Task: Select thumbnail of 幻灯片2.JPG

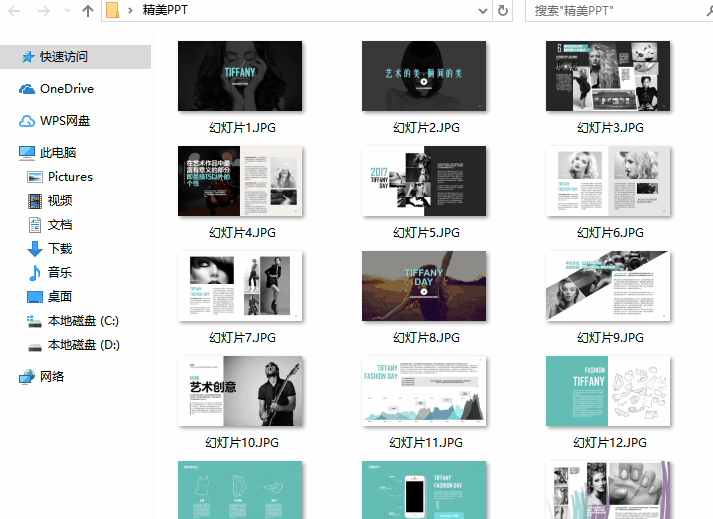Action: click(x=424, y=76)
